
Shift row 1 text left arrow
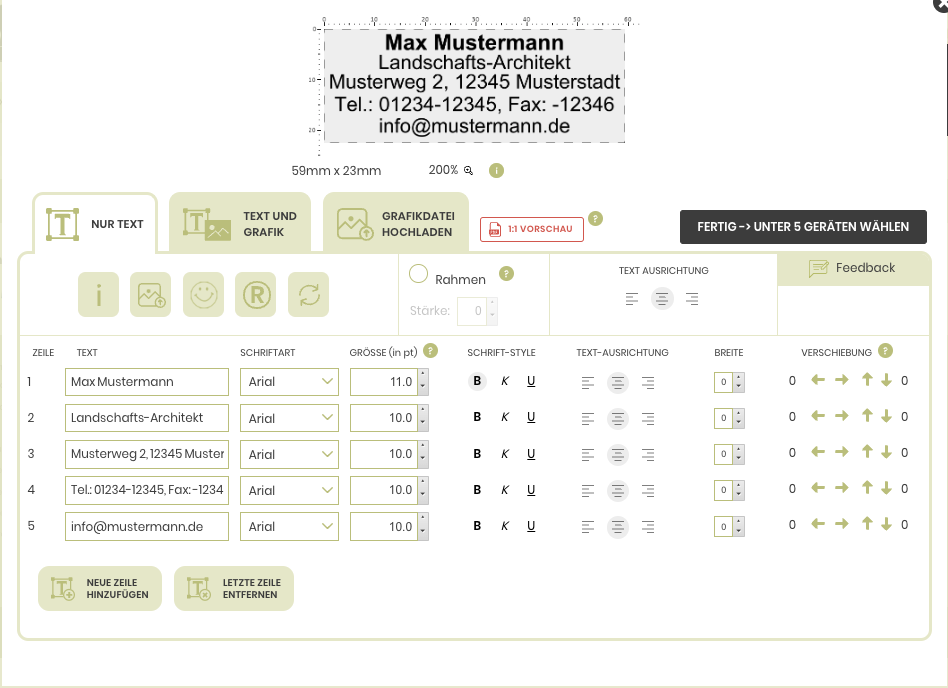click(818, 380)
